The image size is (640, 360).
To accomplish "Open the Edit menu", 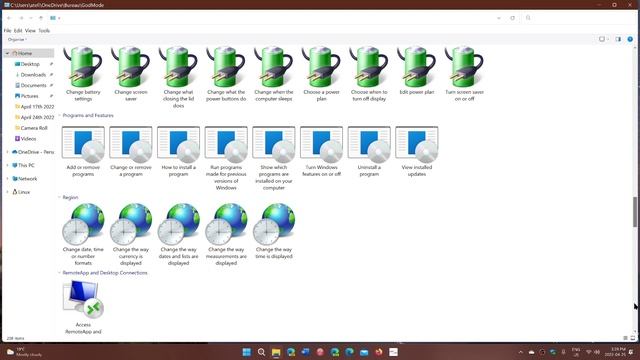I will 18,31.
